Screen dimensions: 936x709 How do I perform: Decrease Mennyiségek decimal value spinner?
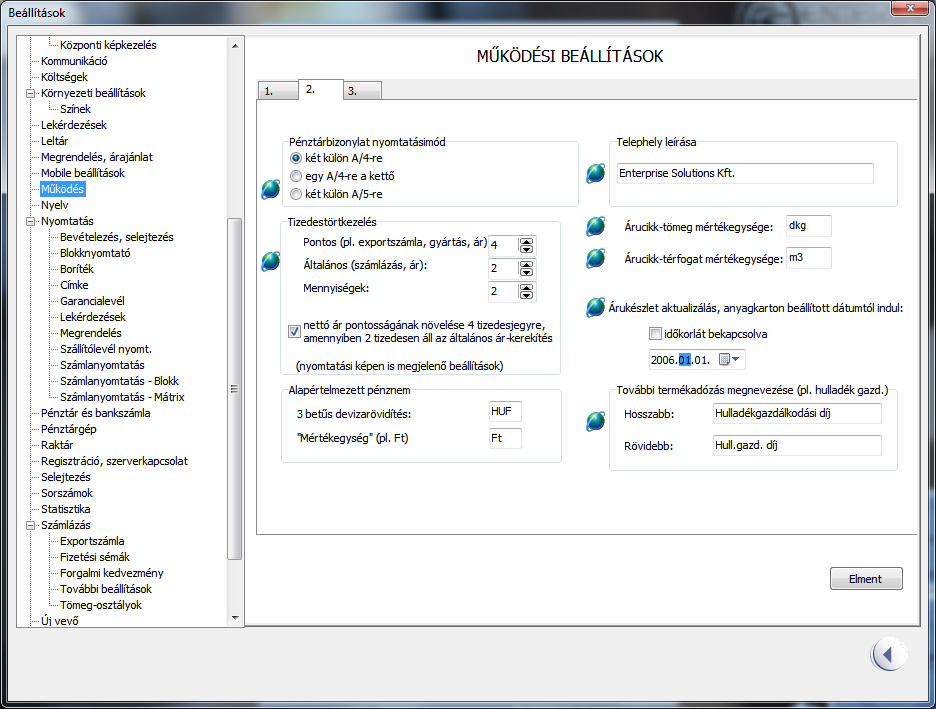pos(526,295)
